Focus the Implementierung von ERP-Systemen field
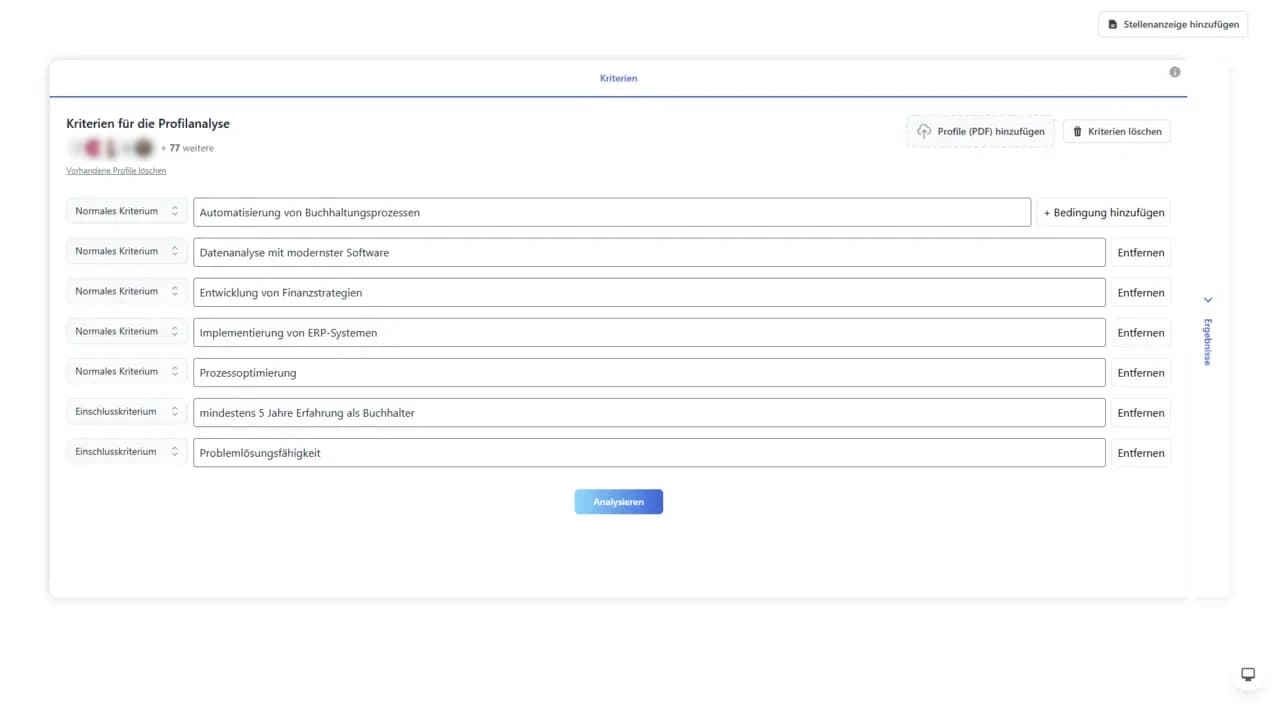This screenshot has height=707, width=1280. [649, 332]
